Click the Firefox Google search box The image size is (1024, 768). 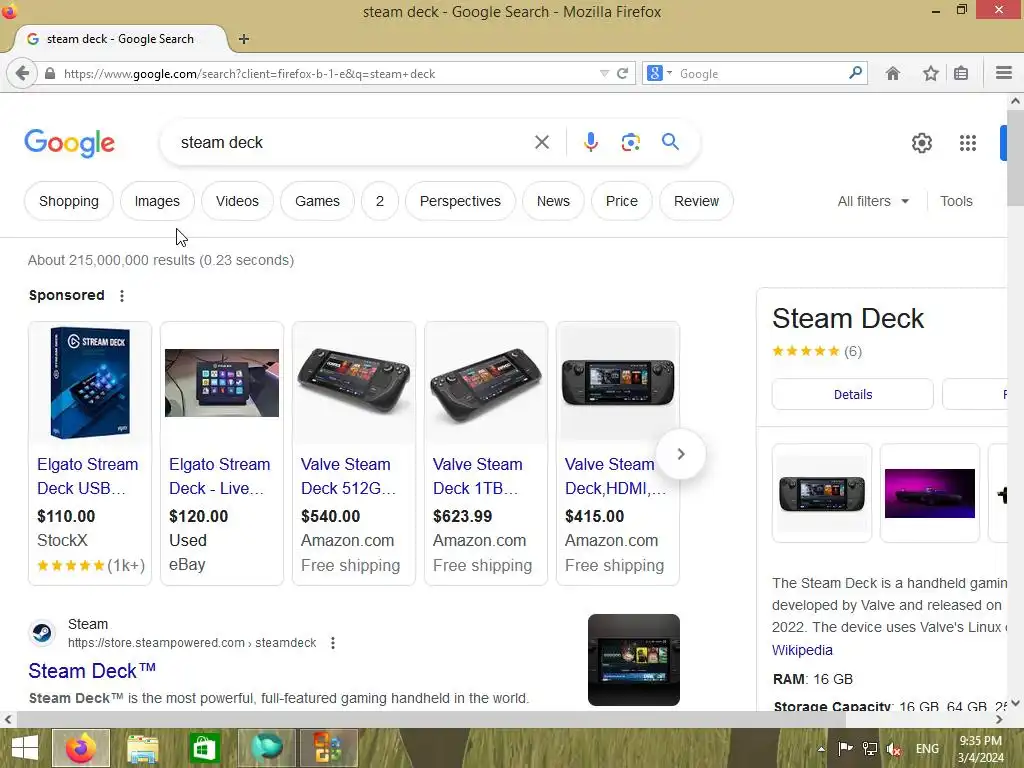coord(761,73)
